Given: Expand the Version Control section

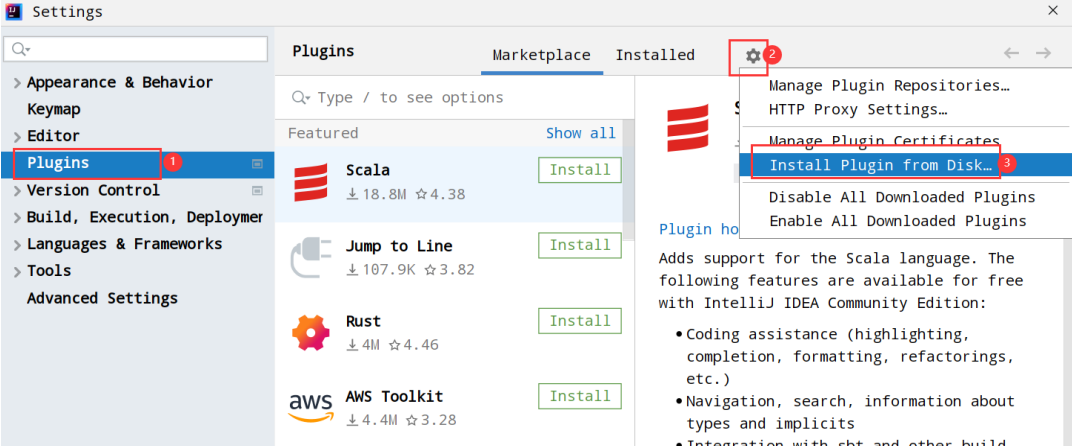Looking at the screenshot, I should click(18, 191).
